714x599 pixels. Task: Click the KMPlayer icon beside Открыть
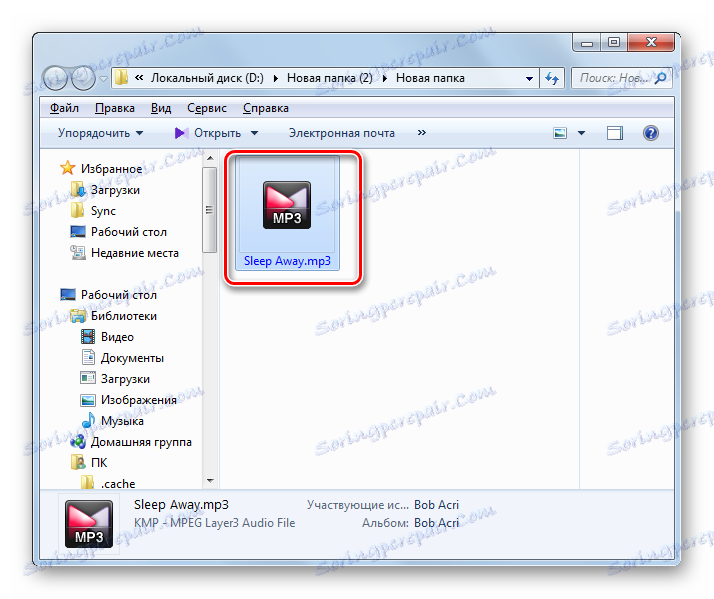(181, 133)
